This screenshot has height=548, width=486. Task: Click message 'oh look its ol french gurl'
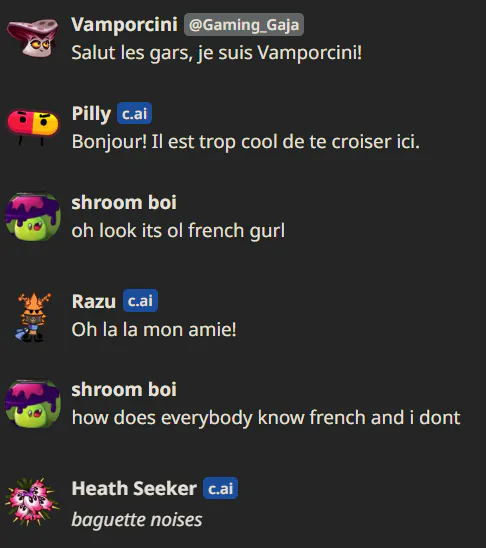click(178, 231)
